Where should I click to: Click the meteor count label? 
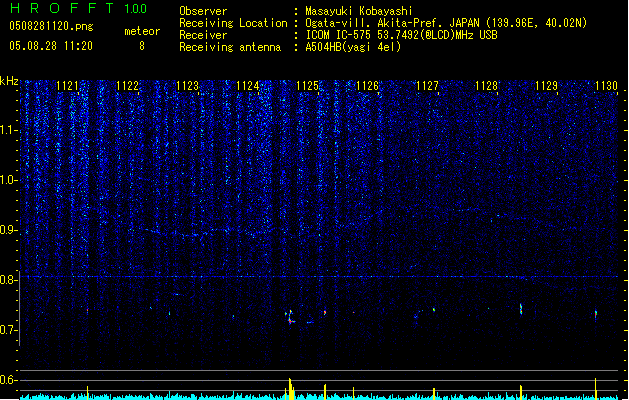[x=142, y=31]
